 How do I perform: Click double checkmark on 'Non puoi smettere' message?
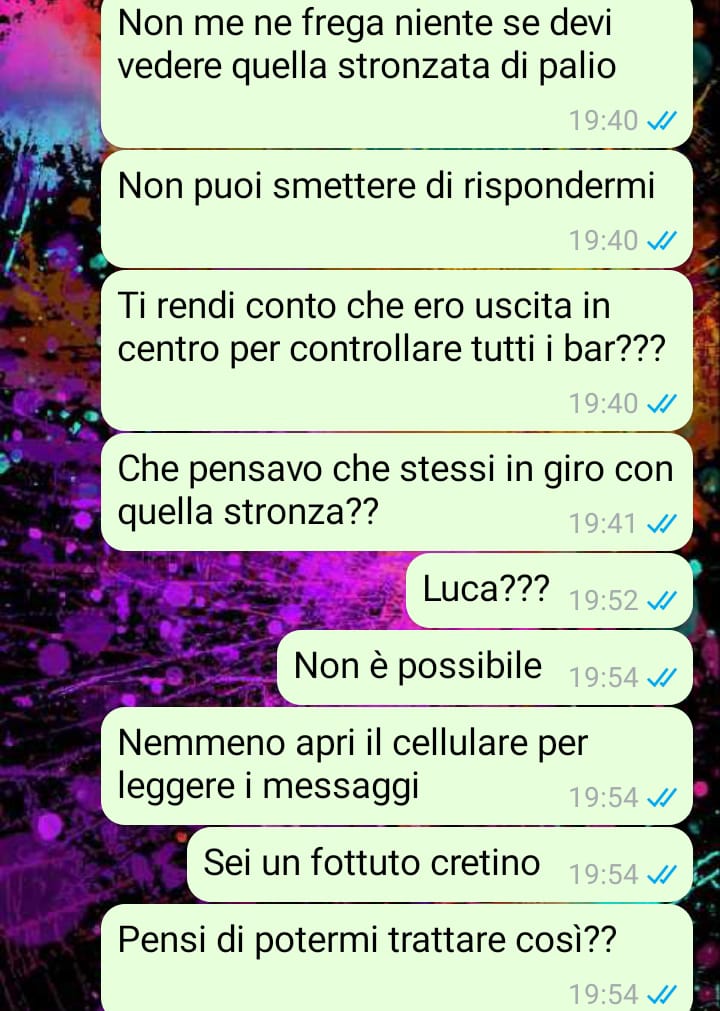661,240
